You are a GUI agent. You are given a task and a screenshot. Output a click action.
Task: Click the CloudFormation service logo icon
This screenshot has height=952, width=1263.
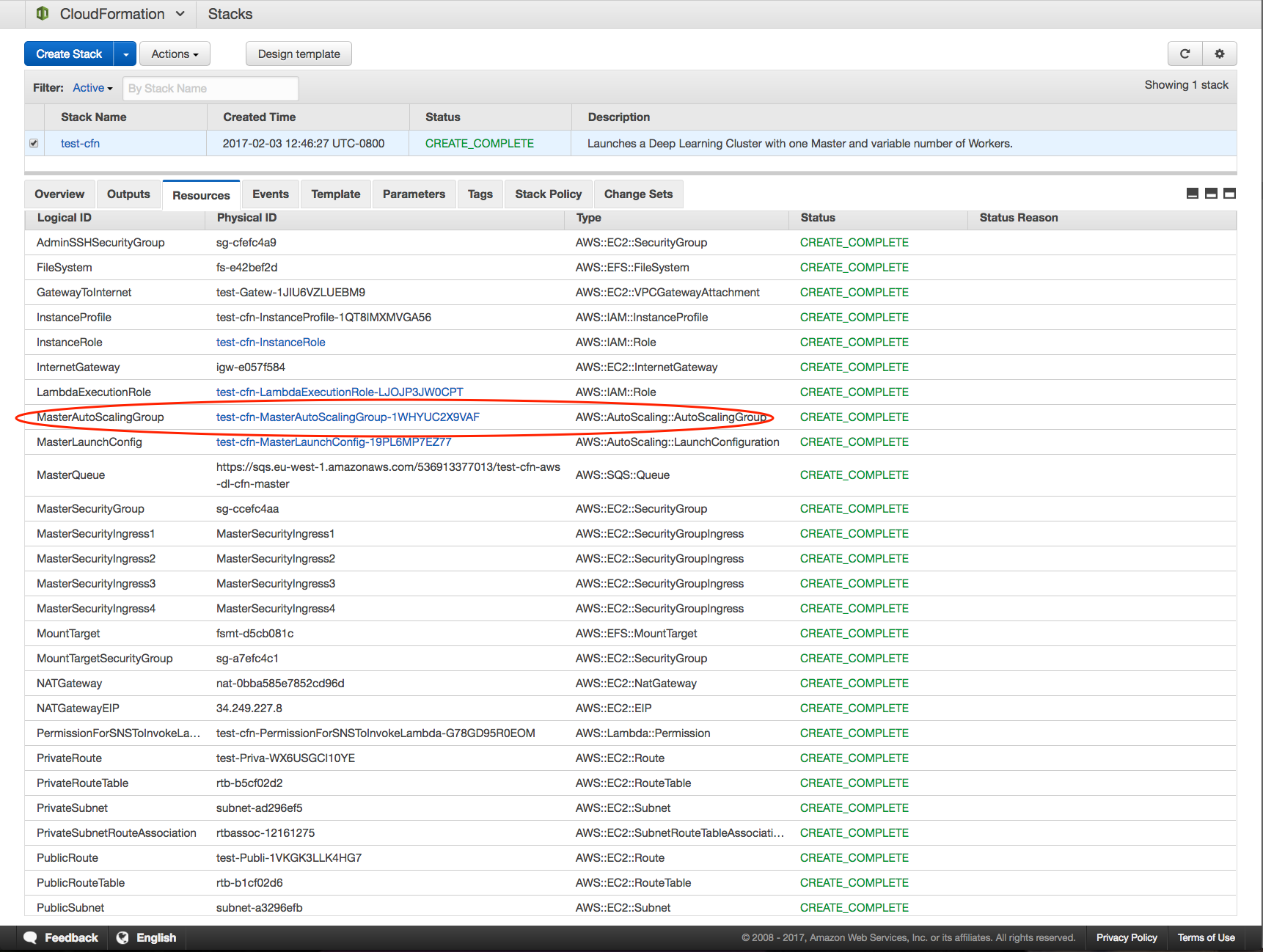click(x=43, y=13)
